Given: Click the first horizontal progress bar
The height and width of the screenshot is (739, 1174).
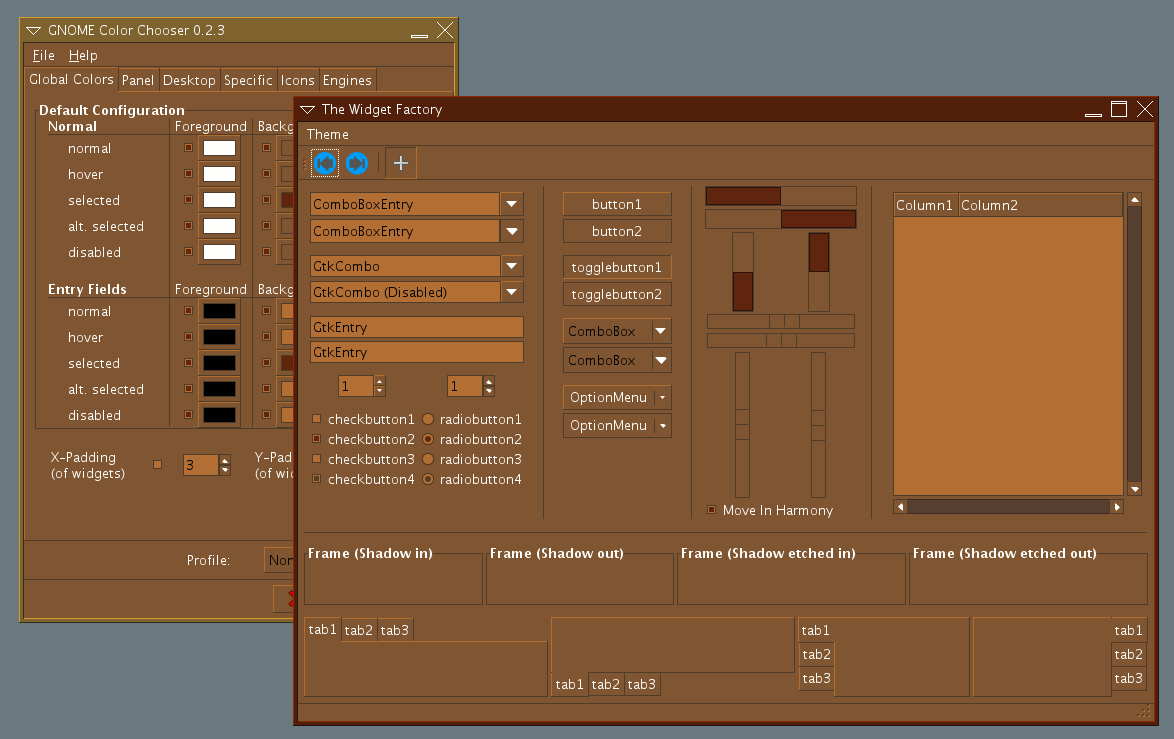Looking at the screenshot, I should click(781, 196).
